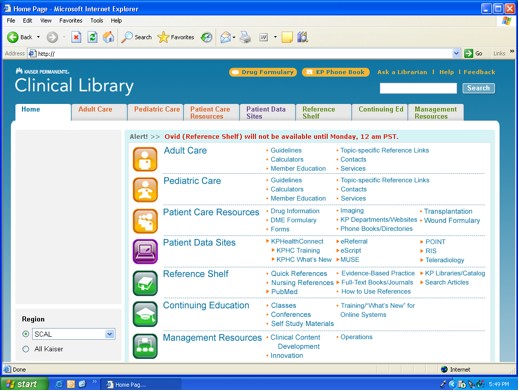Open the Edit button dropdown arrow

tap(275, 37)
